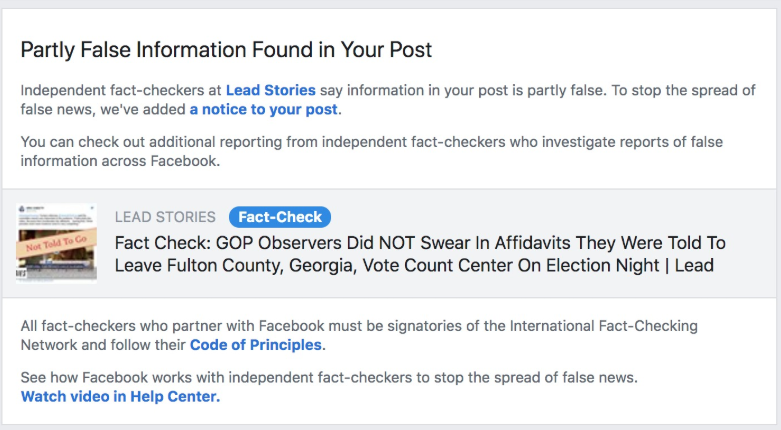Click the "You can check out additional reporting" paragraph
This screenshot has width=781, height=430.
click(x=372, y=151)
